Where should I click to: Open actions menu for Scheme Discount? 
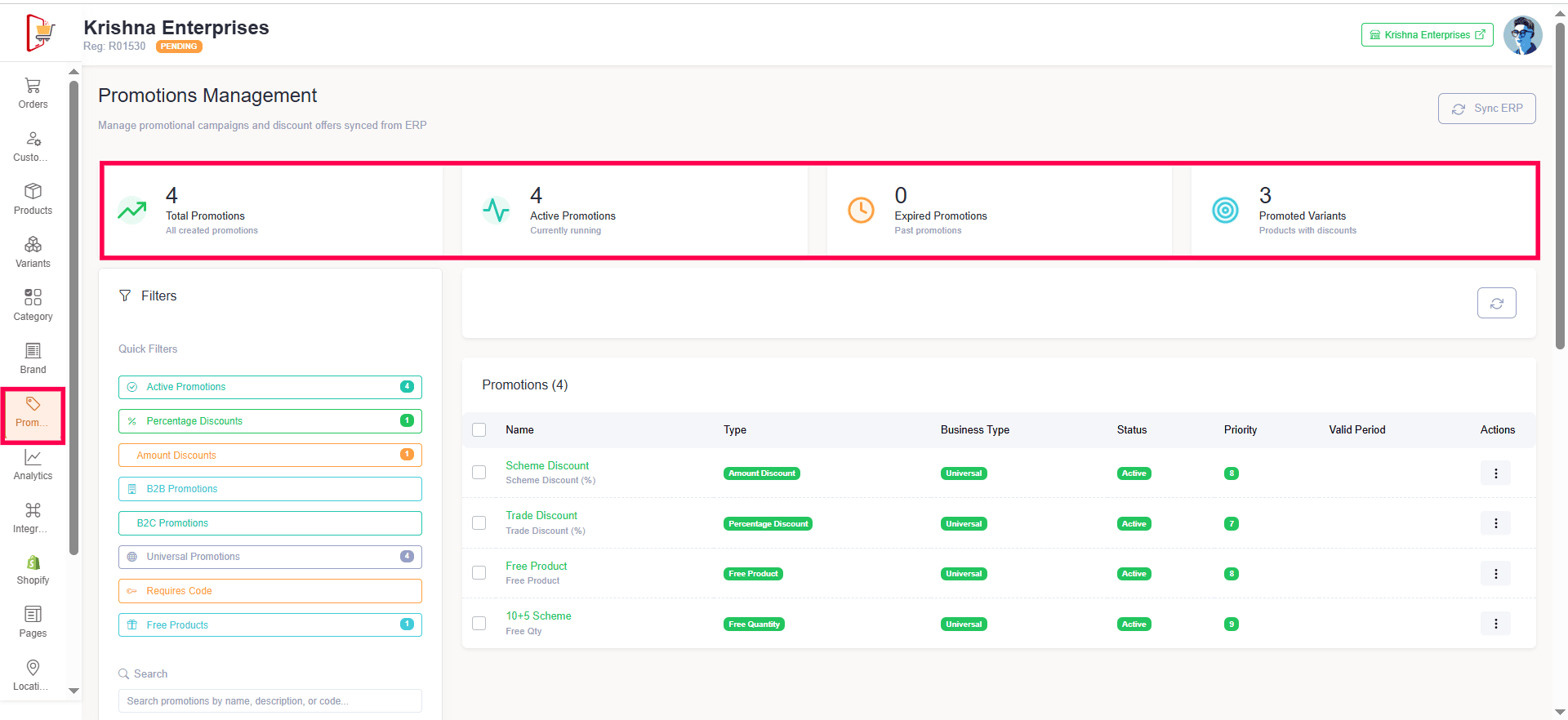click(x=1495, y=473)
